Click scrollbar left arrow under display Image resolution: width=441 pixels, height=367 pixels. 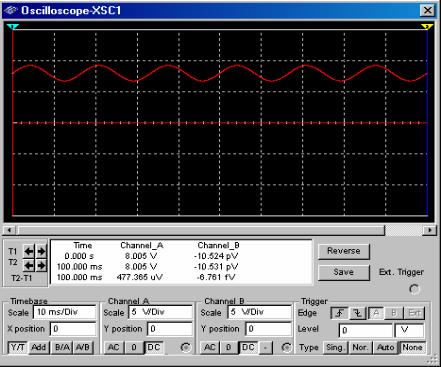point(9,230)
